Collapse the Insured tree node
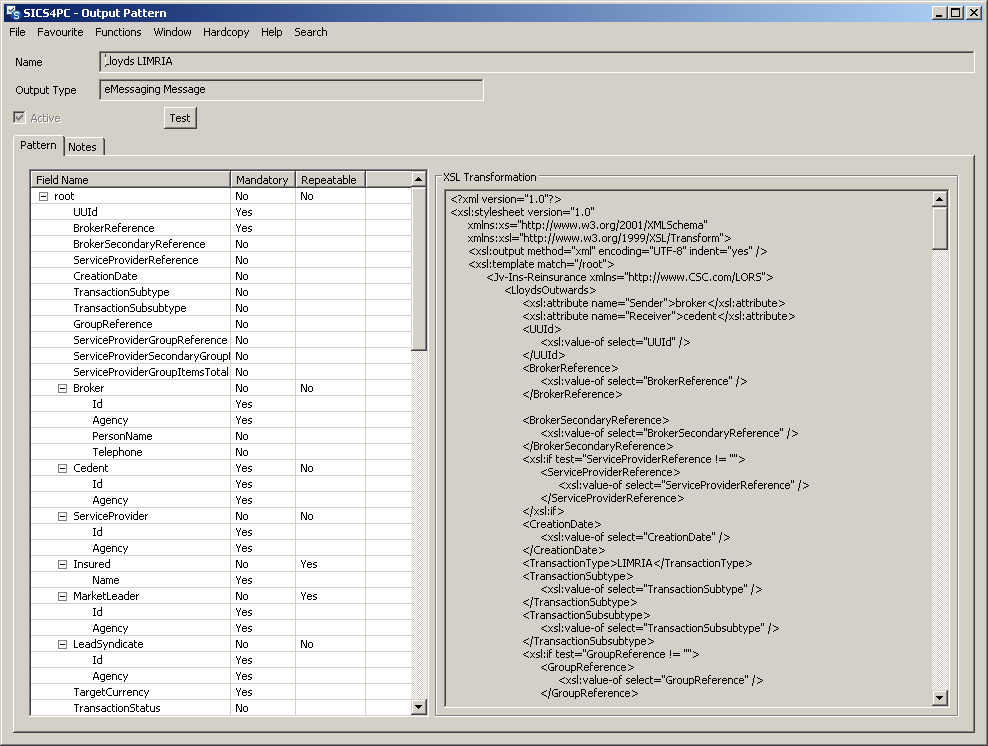This screenshot has height=746, width=988. tap(62, 564)
